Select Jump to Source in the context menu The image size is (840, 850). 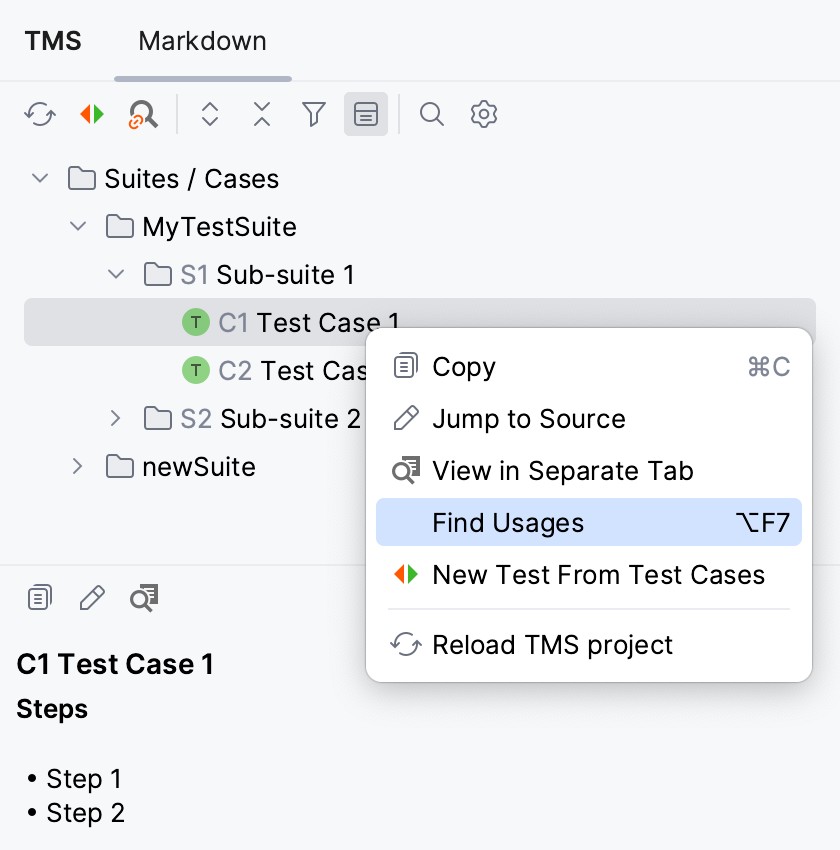(528, 418)
